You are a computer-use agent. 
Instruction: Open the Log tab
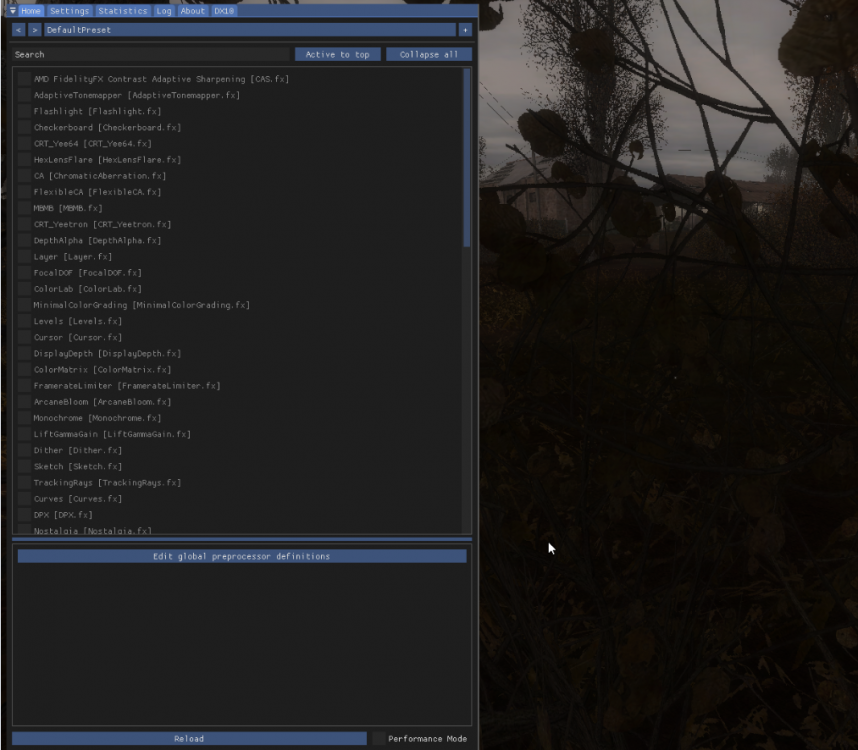(x=164, y=11)
